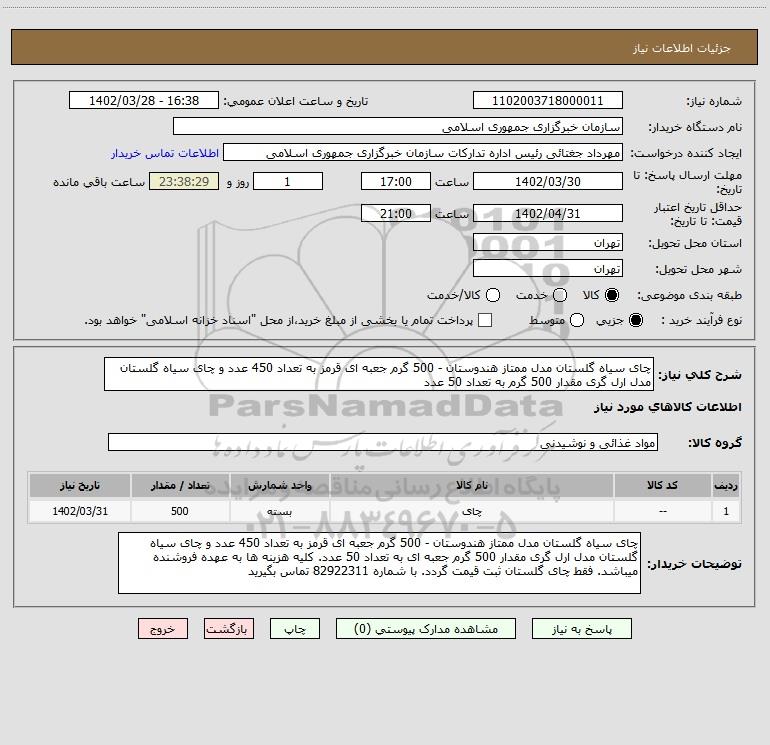Click the request creator field مهرداد جغتائی

pos(423,152)
